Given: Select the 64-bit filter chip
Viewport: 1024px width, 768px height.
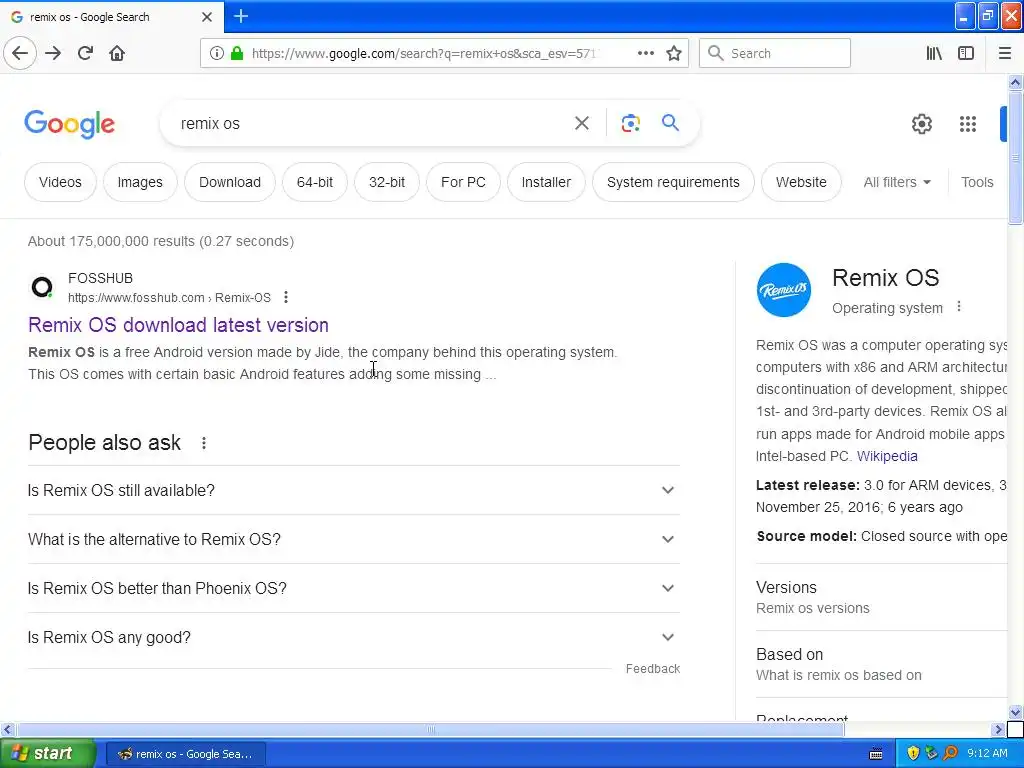Looking at the screenshot, I should click(x=315, y=182).
